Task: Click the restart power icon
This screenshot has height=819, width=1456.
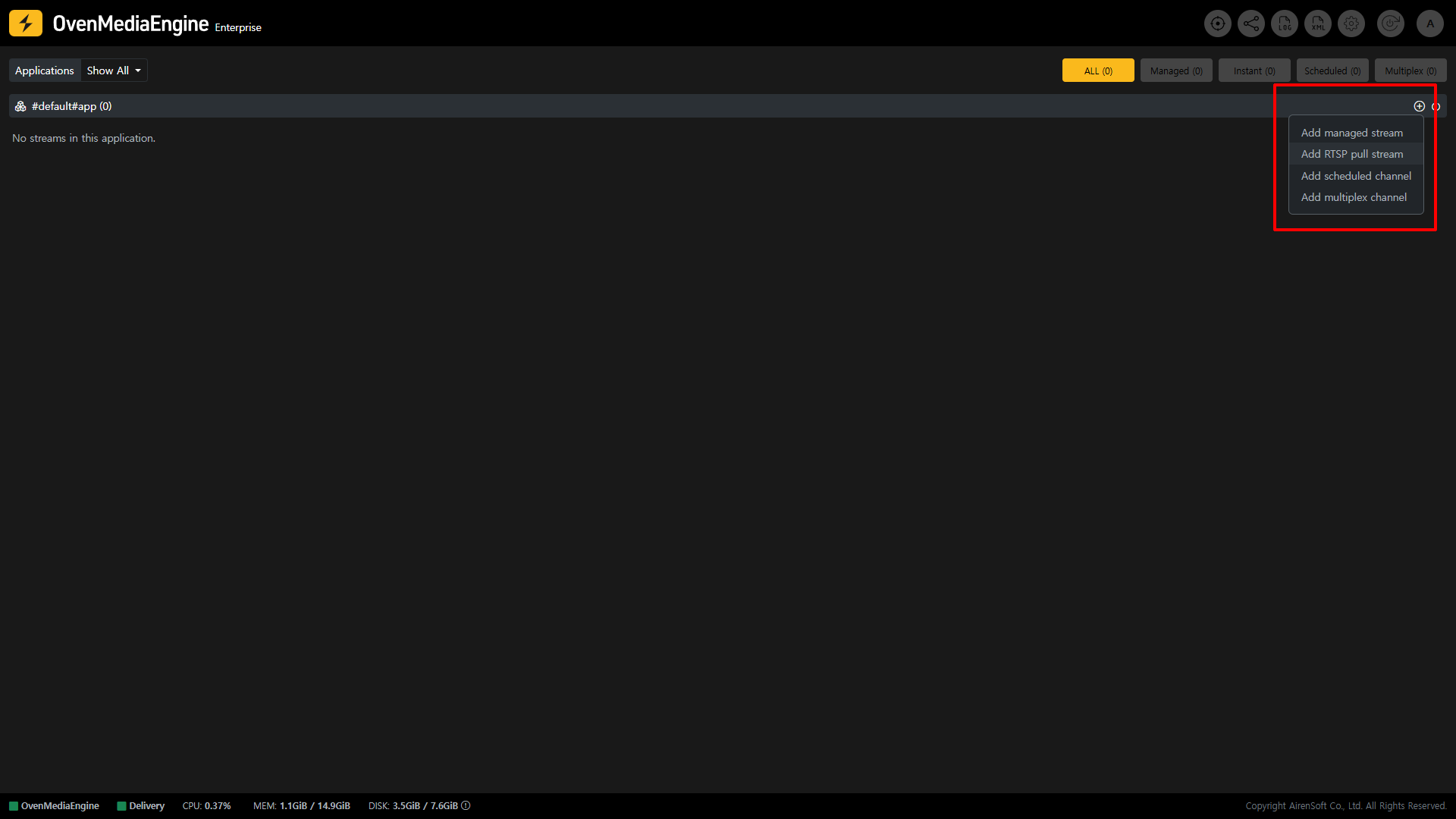Action: coord(1390,24)
